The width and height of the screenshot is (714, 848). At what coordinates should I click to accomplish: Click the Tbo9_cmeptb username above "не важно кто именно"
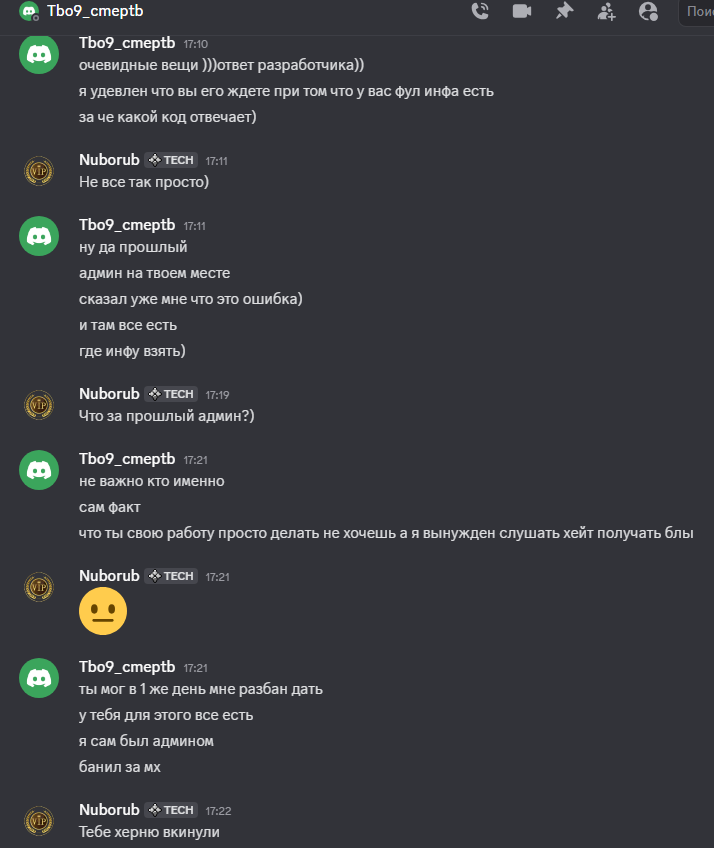coord(127,459)
